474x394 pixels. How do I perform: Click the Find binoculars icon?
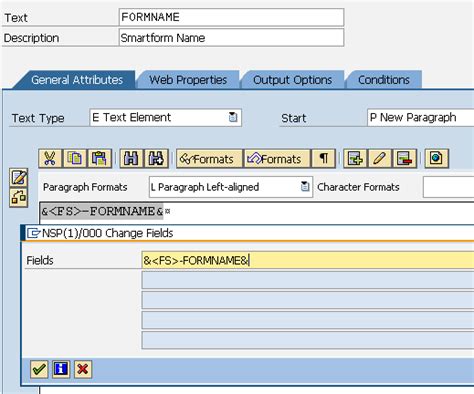click(x=131, y=158)
